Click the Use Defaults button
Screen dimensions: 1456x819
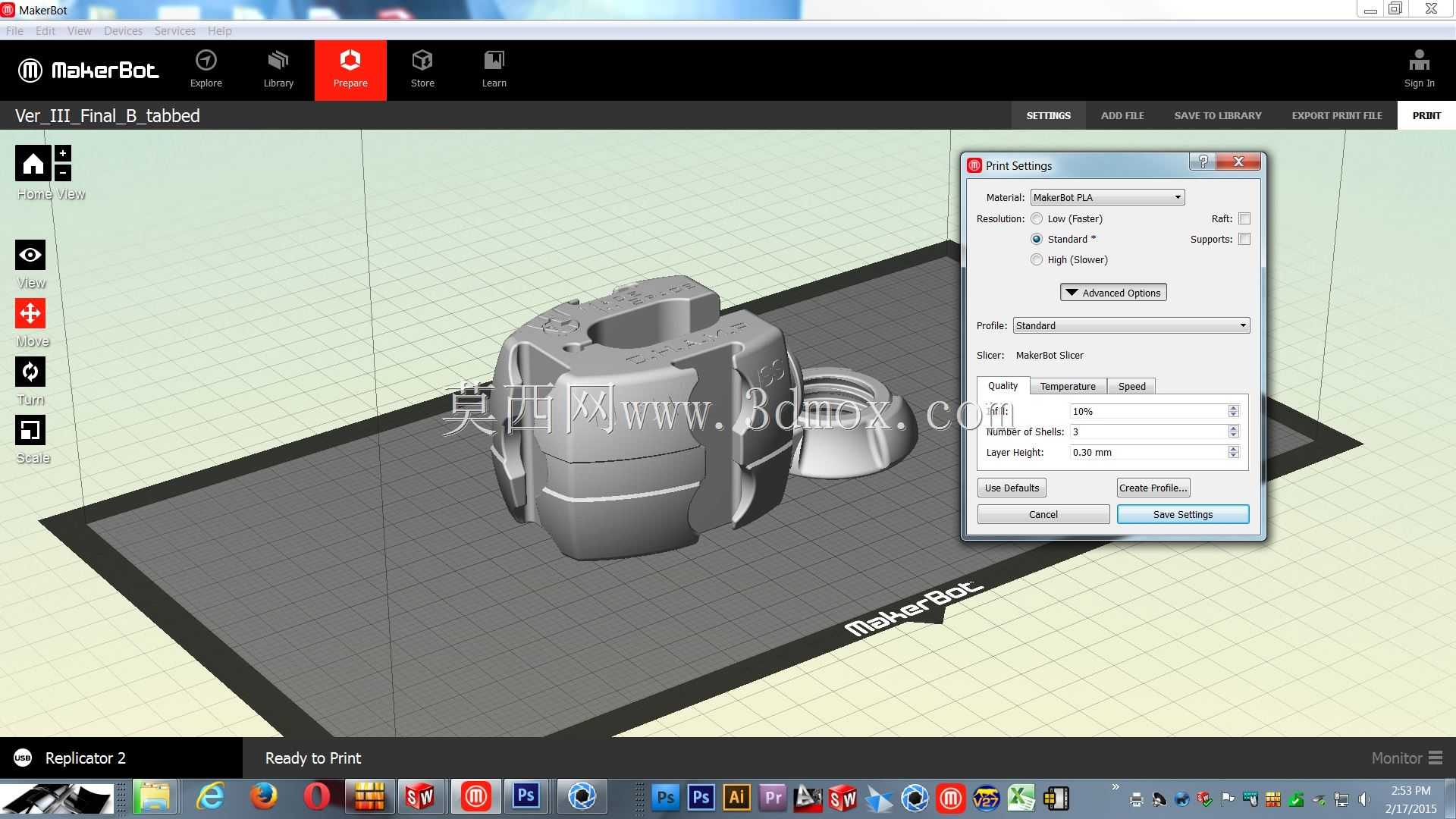pyautogui.click(x=1012, y=488)
